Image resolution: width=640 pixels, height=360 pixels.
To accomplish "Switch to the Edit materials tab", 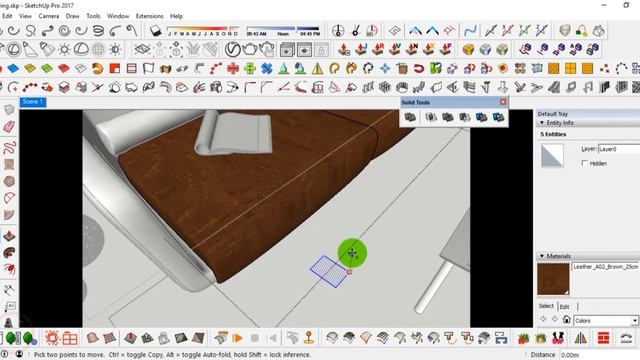I will [564, 306].
